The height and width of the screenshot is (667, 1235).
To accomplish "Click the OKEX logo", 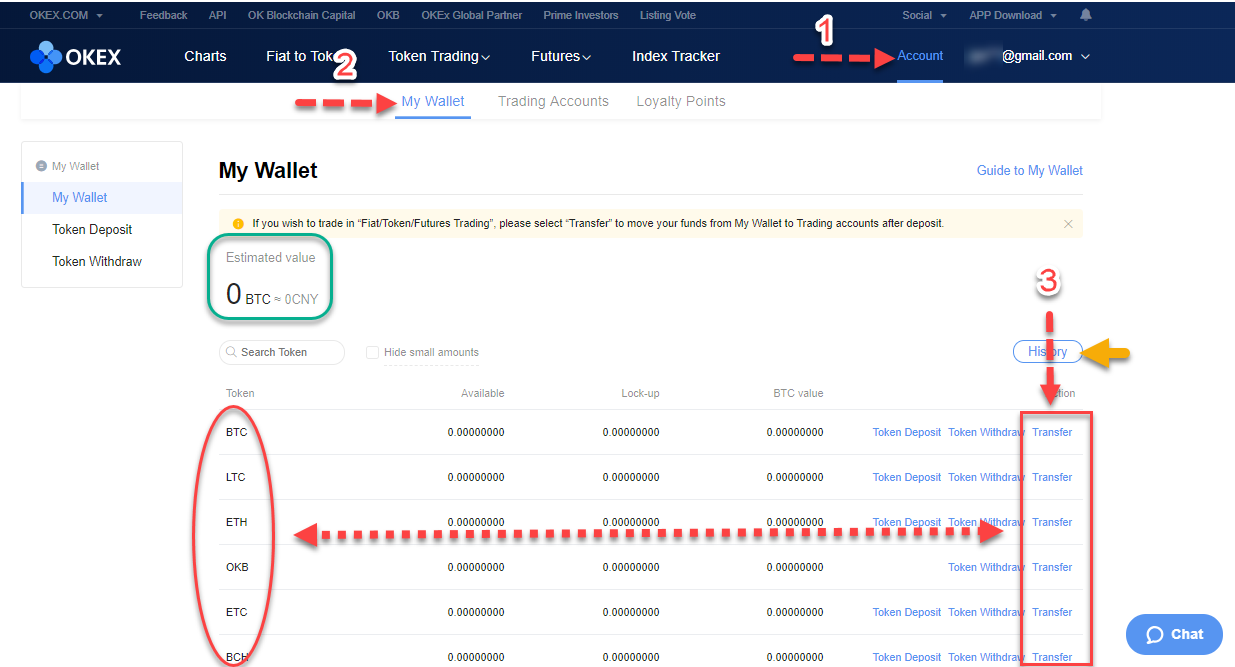I will tap(76, 57).
